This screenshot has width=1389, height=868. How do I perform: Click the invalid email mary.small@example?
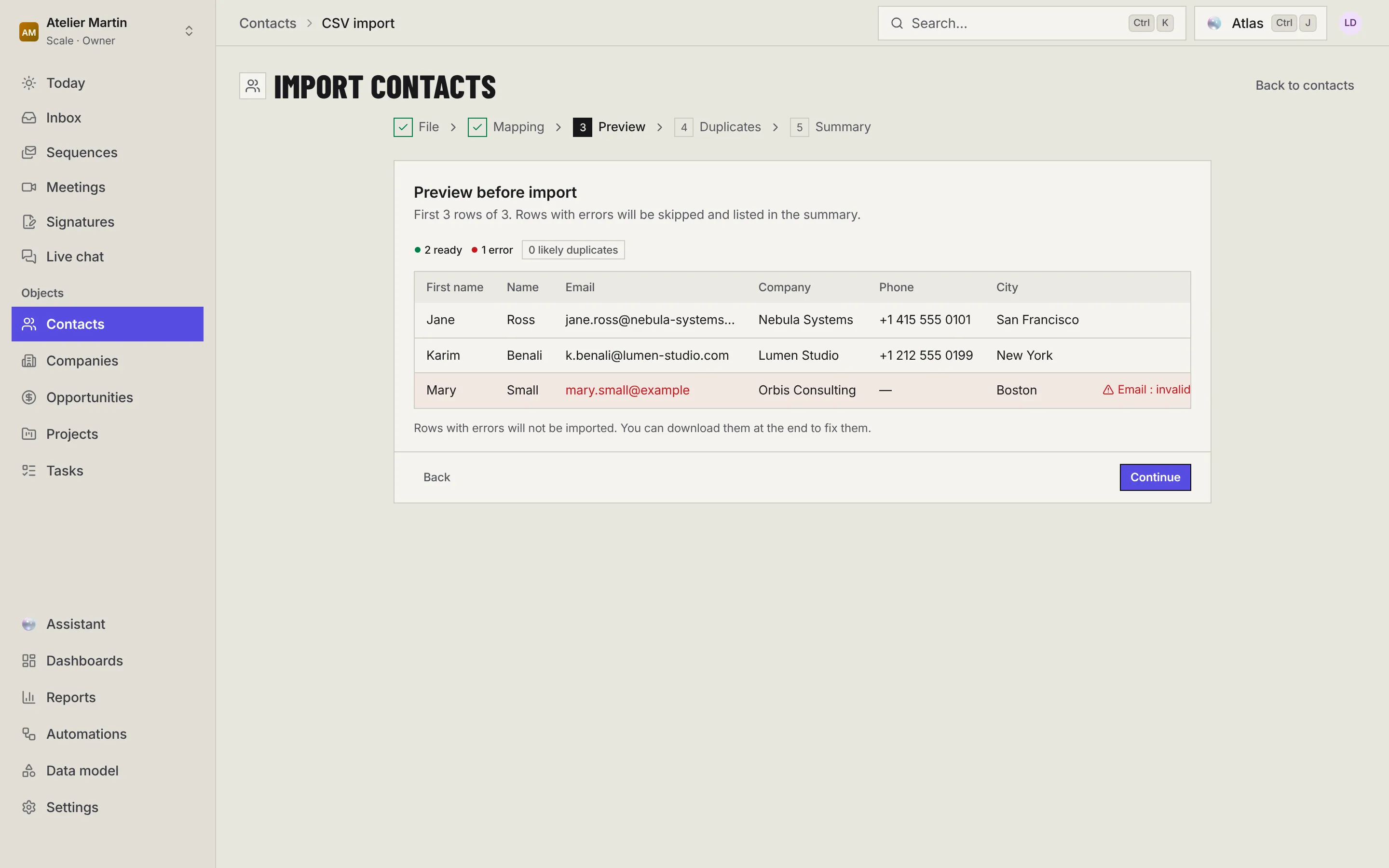click(x=627, y=391)
